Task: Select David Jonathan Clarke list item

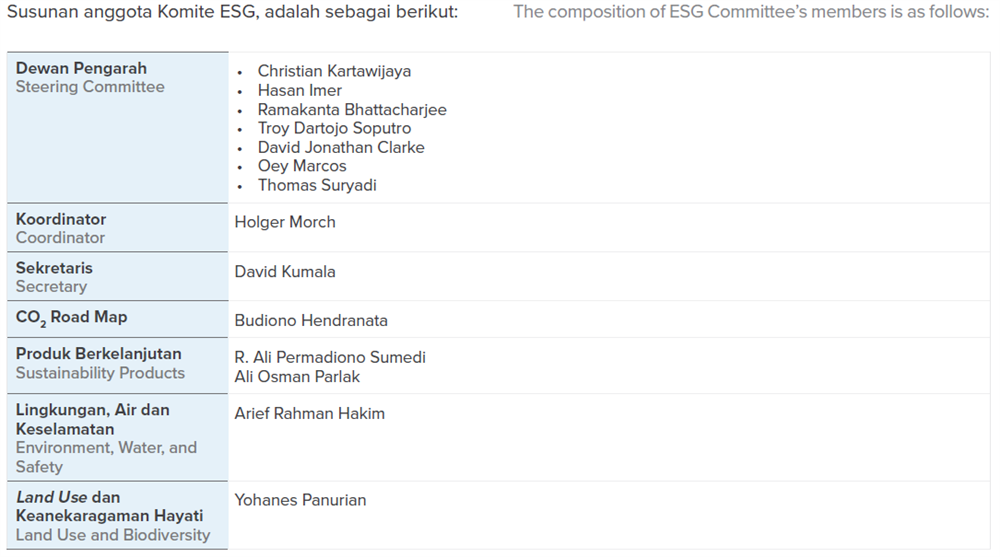Action: [341, 147]
